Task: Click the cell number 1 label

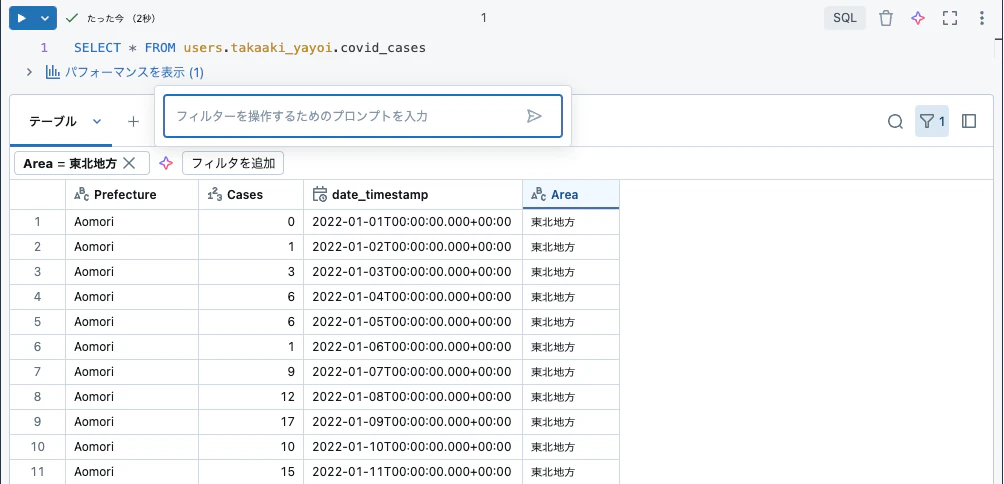Action: tap(483, 18)
